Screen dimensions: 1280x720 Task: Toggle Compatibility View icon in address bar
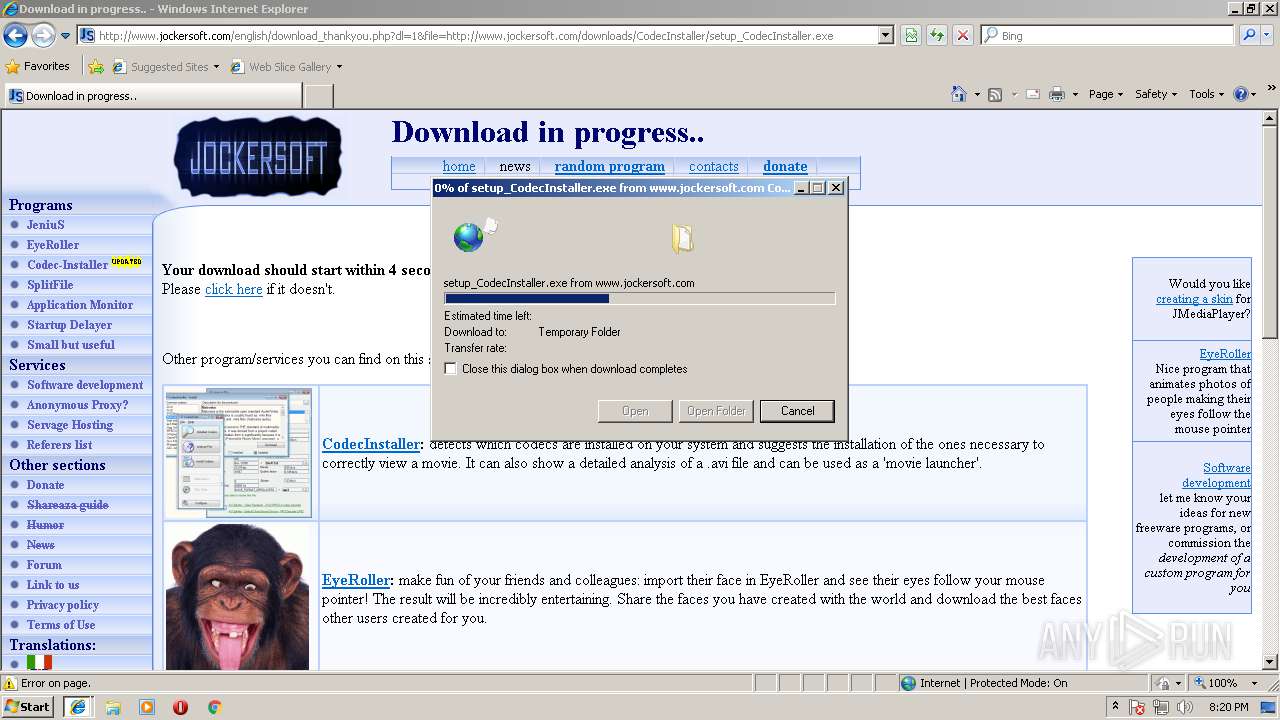click(x=911, y=35)
